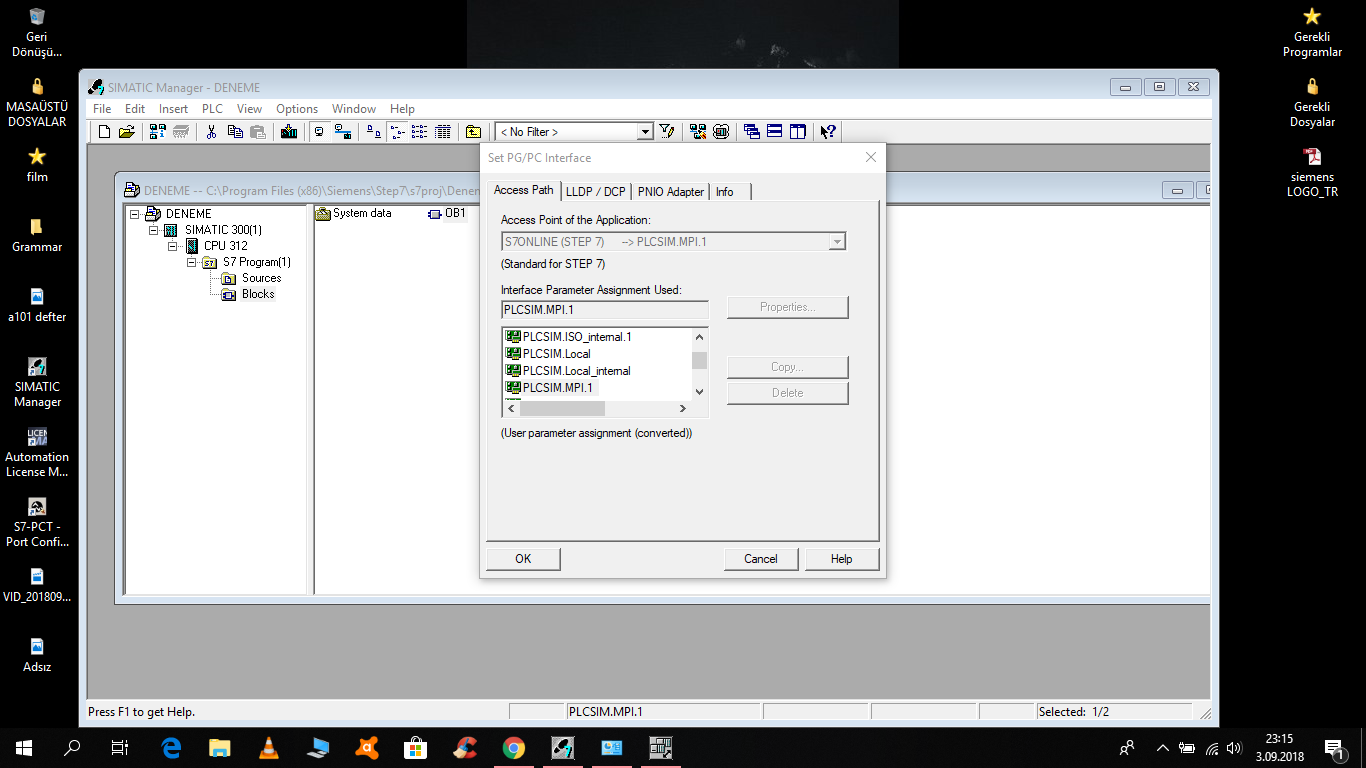The width and height of the screenshot is (1366, 768).
Task: Open the Access Point of Application dropdown
Action: 837,242
